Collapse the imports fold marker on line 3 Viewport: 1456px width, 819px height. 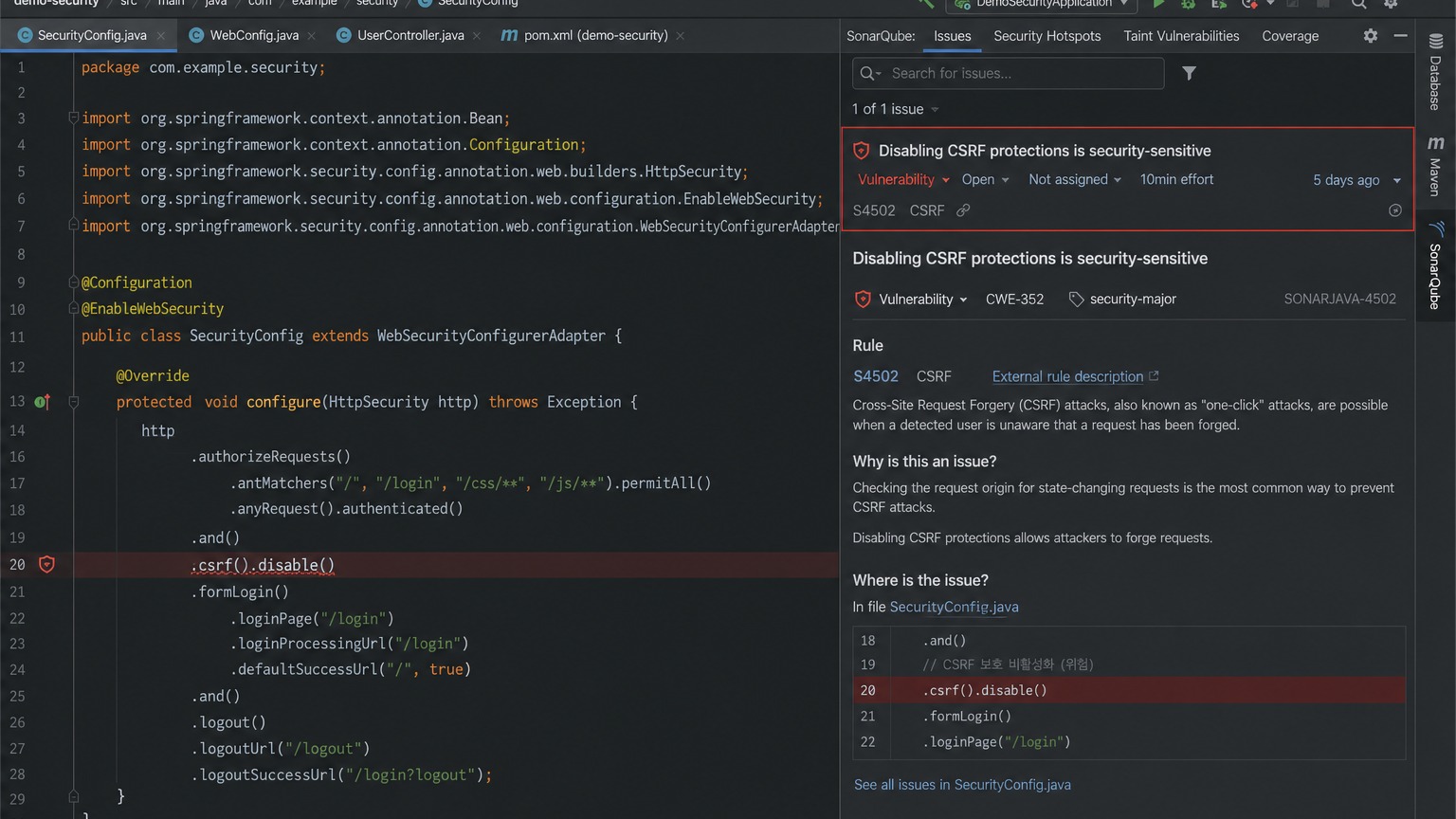tap(73, 118)
